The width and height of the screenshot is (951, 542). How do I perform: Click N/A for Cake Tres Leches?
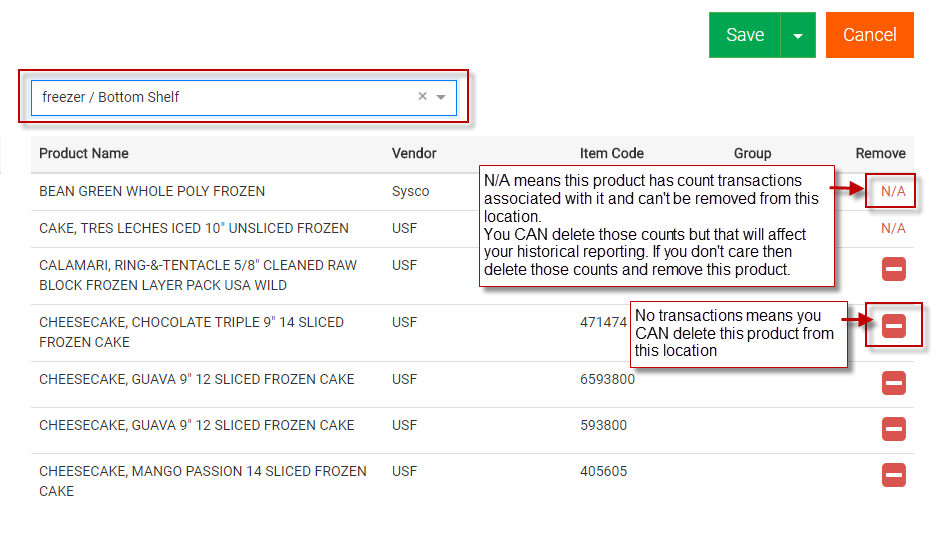[892, 228]
